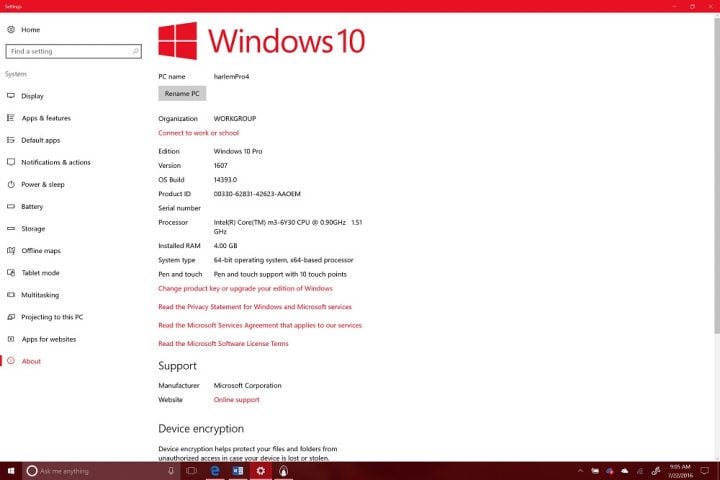Open the Windows Start menu

tap(11, 471)
